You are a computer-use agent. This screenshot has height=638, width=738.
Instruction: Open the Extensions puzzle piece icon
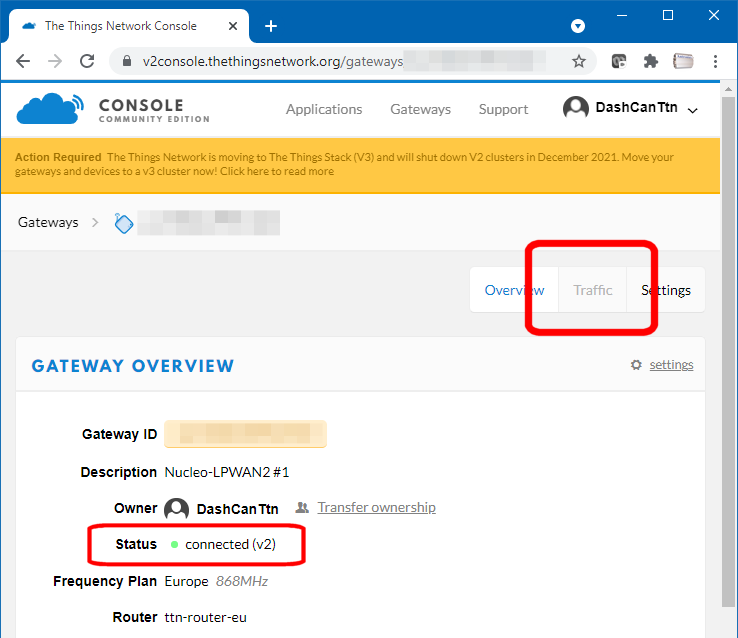click(x=650, y=61)
